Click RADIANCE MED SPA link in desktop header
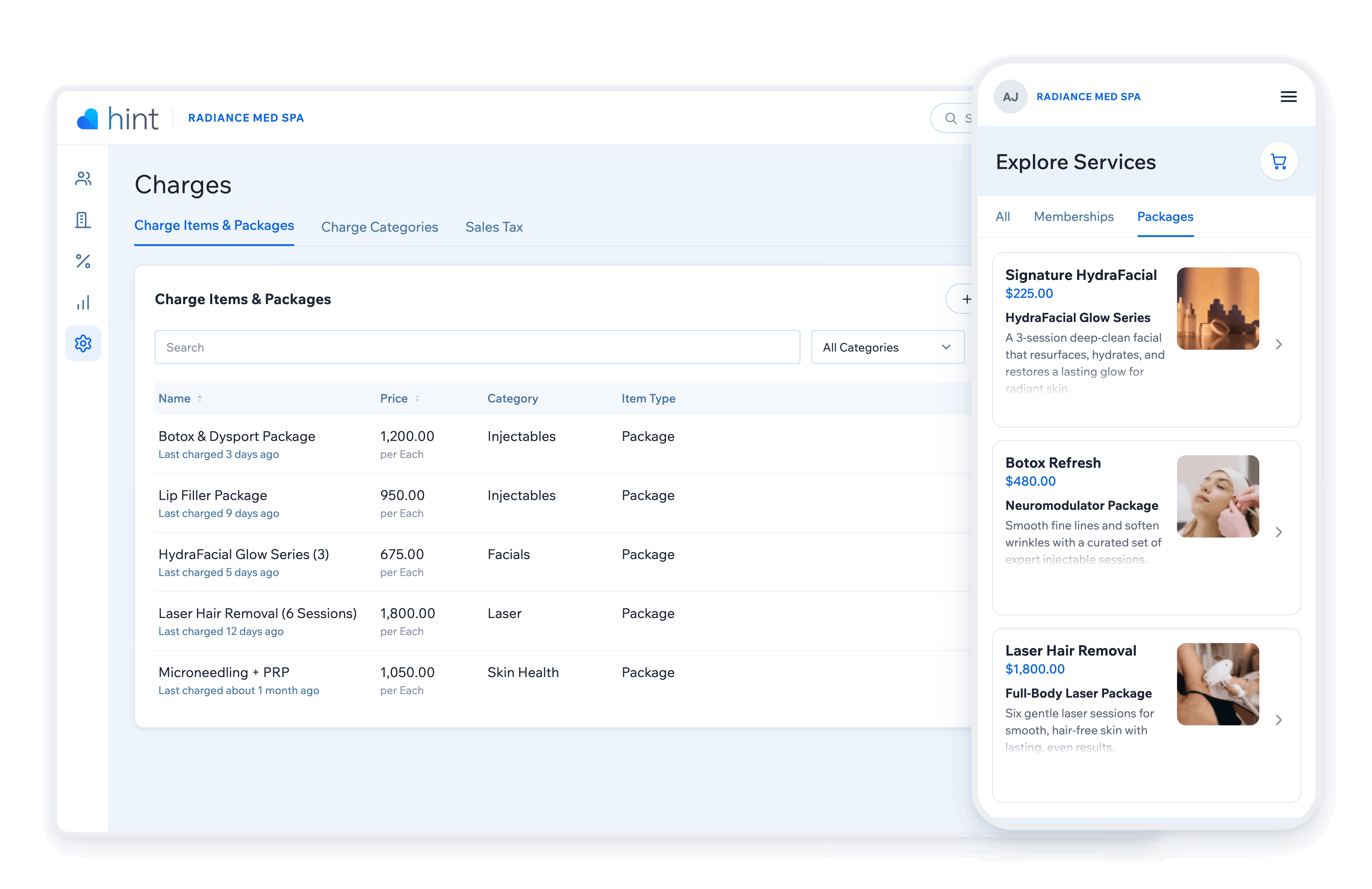 click(246, 118)
